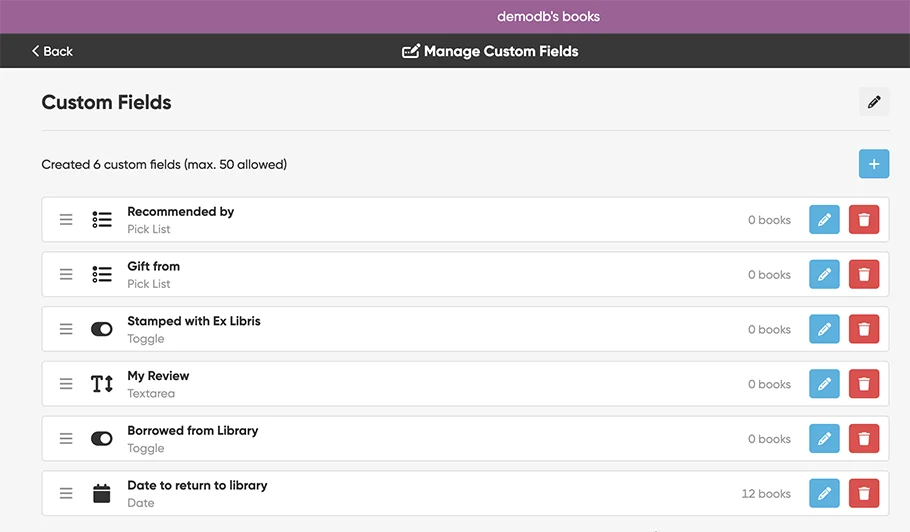The image size is (910, 532).
Task: Delete the Gift from field
Action: 864,275
